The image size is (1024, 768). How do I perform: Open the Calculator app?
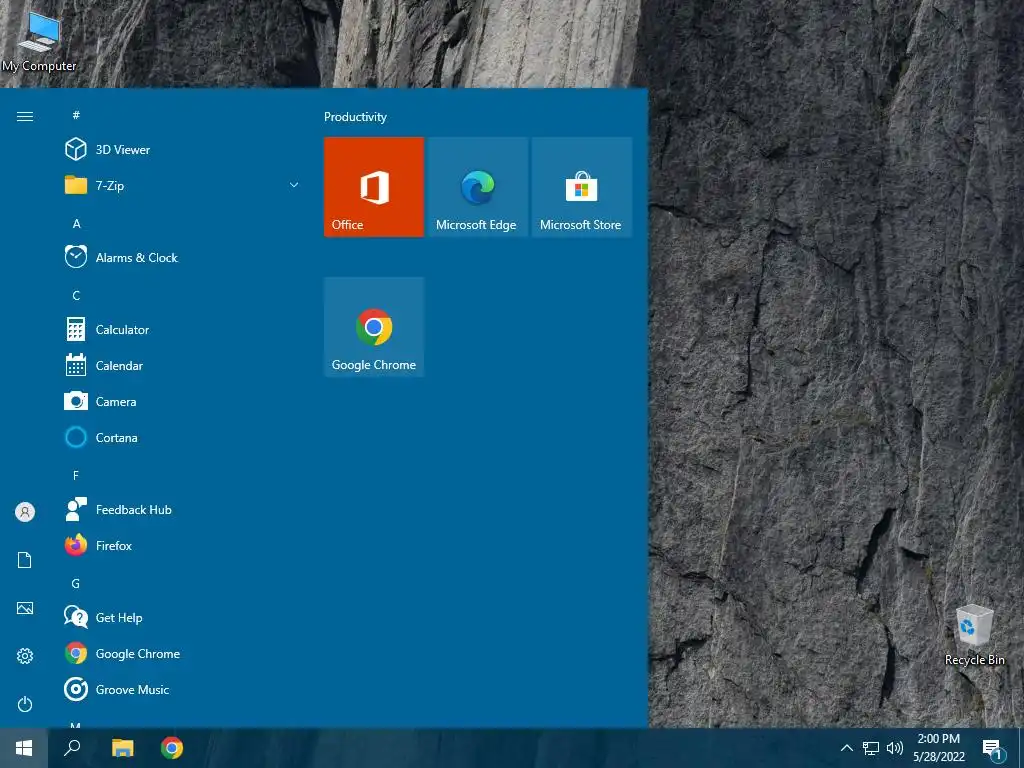pyautogui.click(x=182, y=330)
